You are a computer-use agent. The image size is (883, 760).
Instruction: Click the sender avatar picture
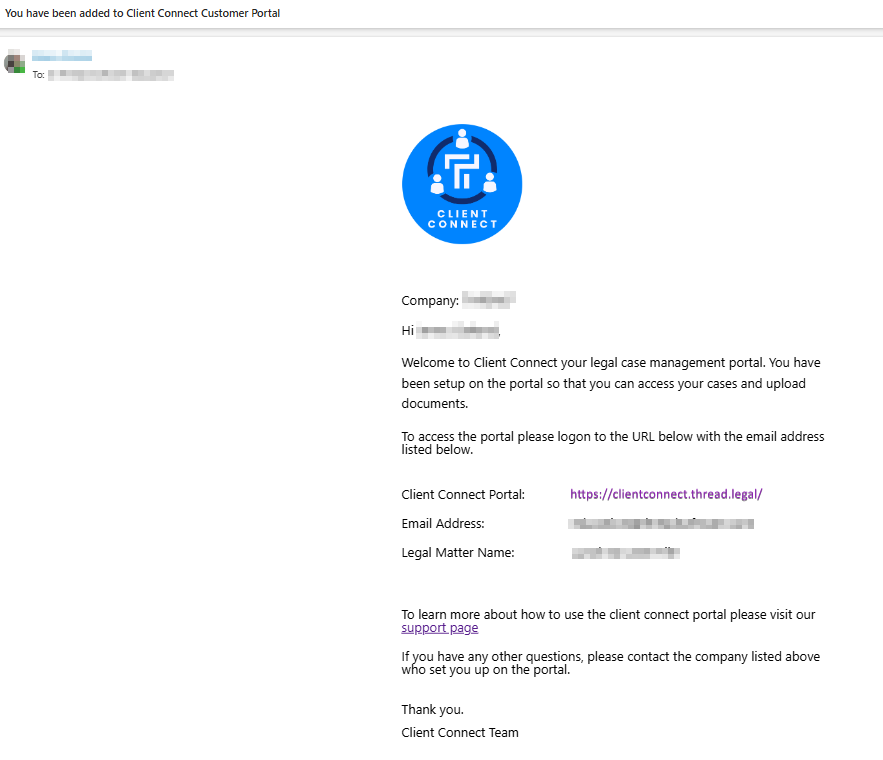(x=15, y=62)
